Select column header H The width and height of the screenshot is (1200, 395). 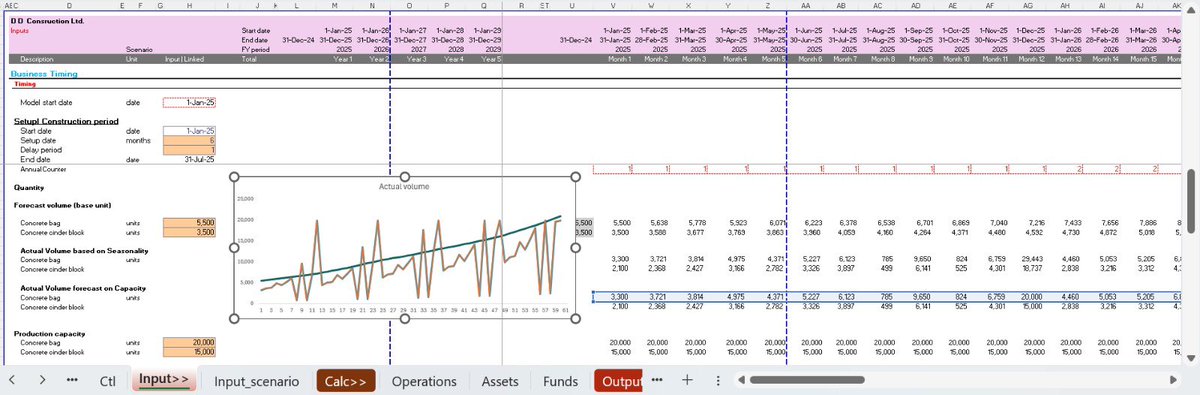pos(188,5)
